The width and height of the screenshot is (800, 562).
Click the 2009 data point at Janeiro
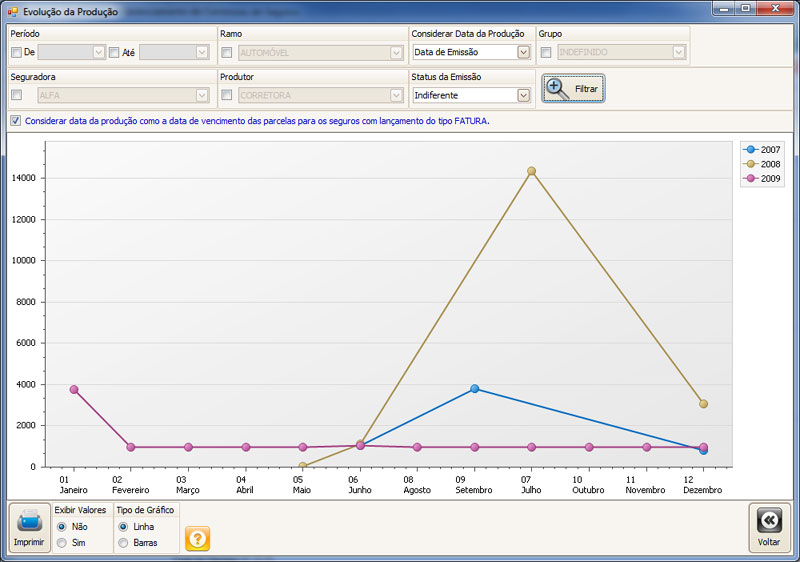click(x=74, y=390)
